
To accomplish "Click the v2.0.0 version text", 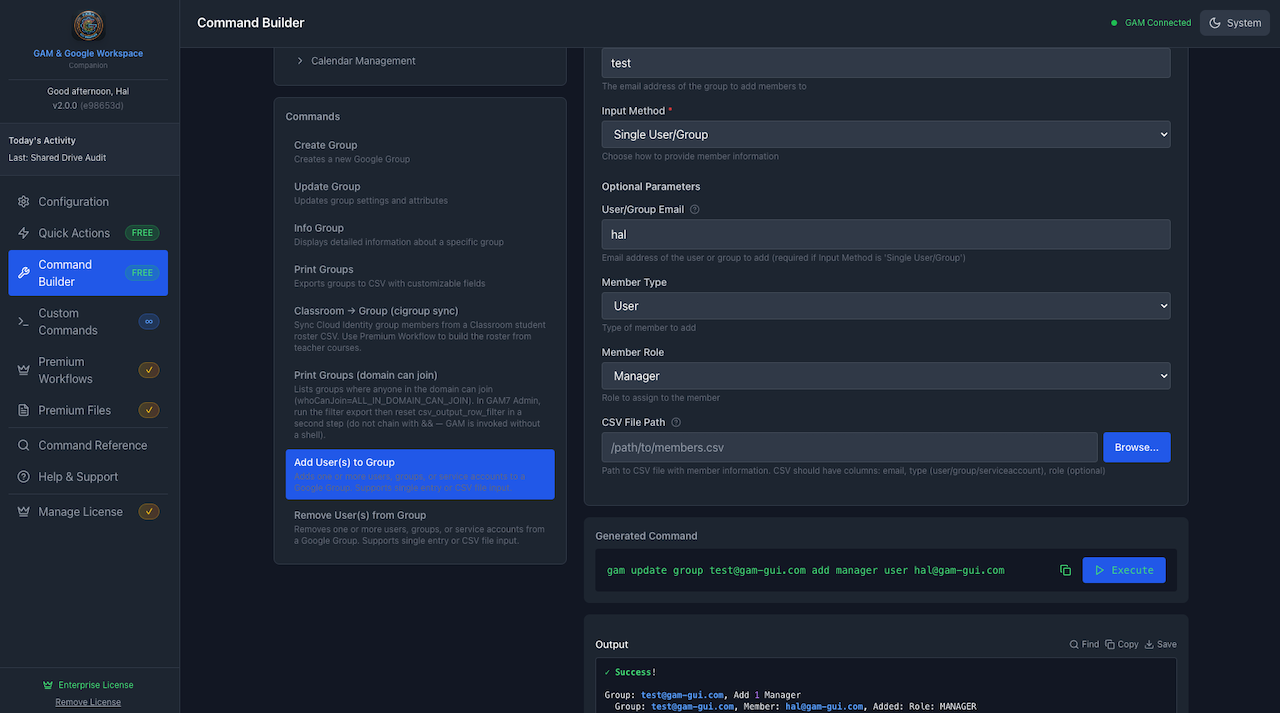I will [x=65, y=105].
